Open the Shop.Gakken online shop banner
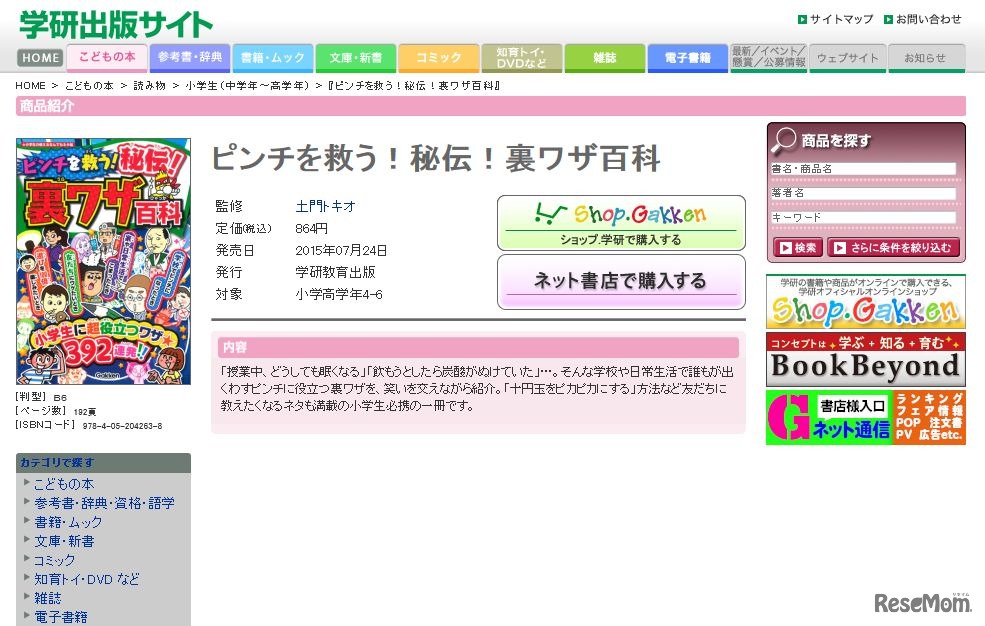Viewport: 985px width, 626px height. (869, 302)
